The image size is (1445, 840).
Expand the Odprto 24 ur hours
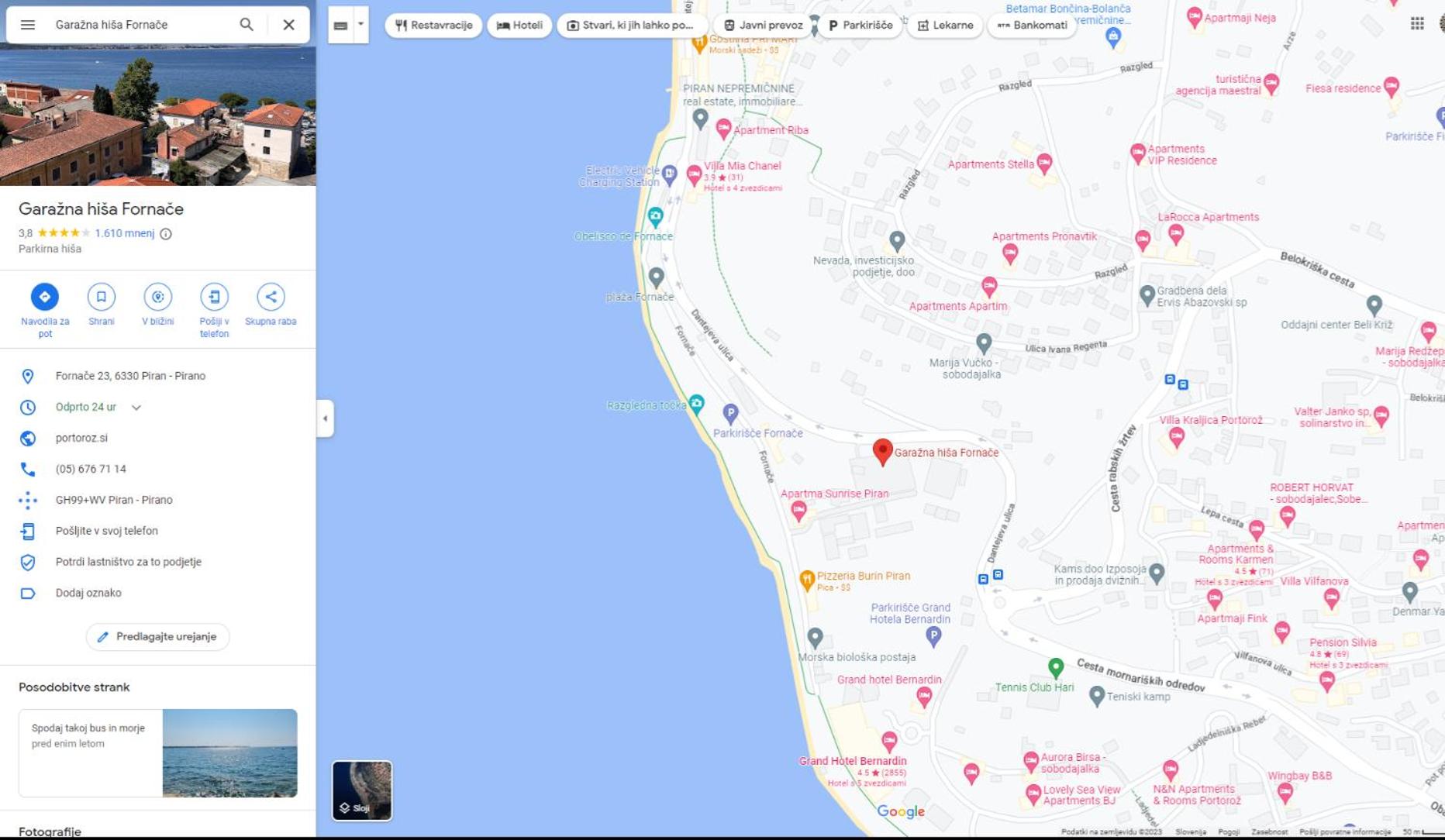[136, 408]
